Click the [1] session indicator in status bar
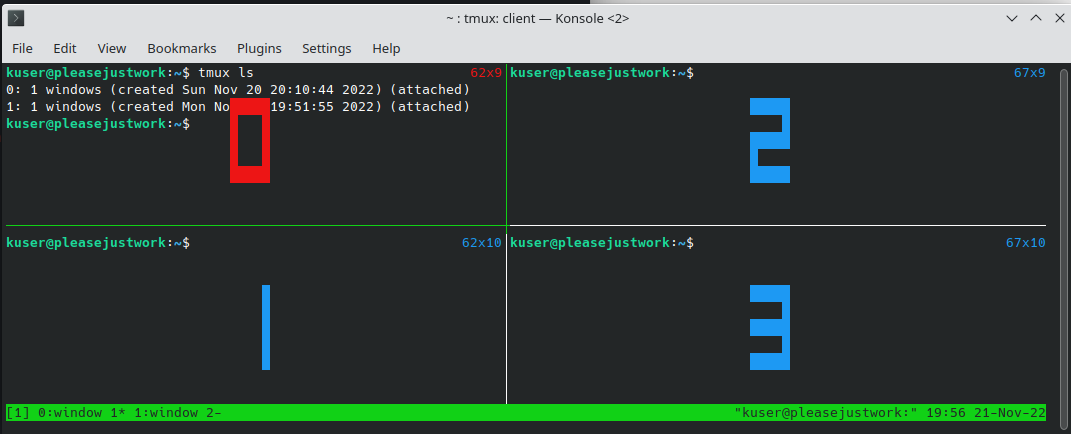This screenshot has width=1071, height=434. pos(18,413)
